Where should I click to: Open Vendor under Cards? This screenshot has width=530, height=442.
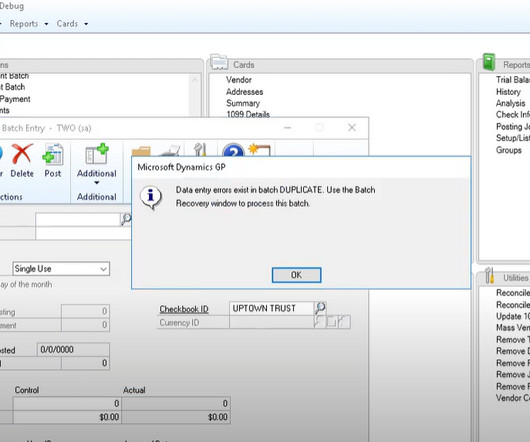239,80
